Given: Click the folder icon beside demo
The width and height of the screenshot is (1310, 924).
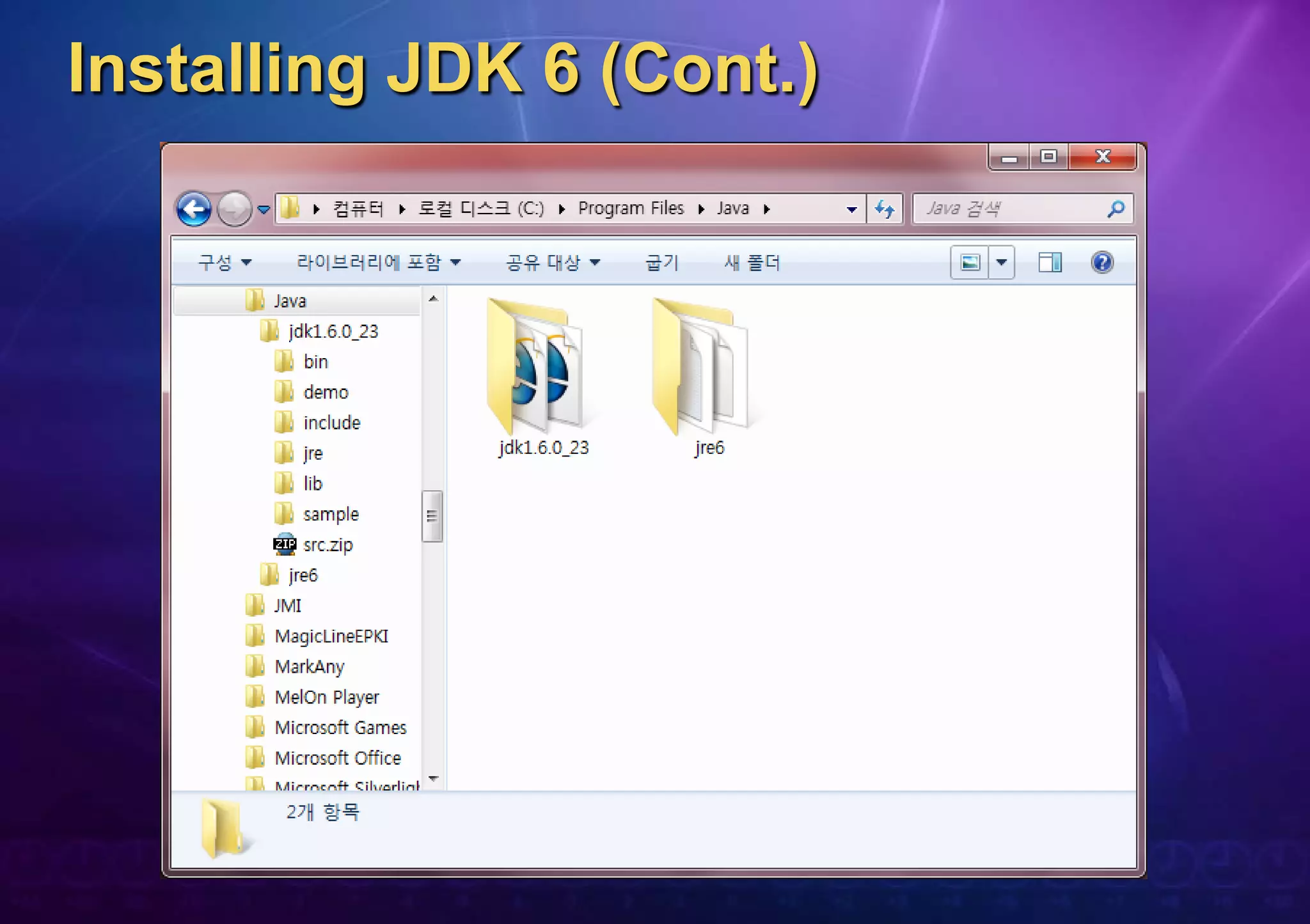Looking at the screenshot, I should (x=284, y=392).
